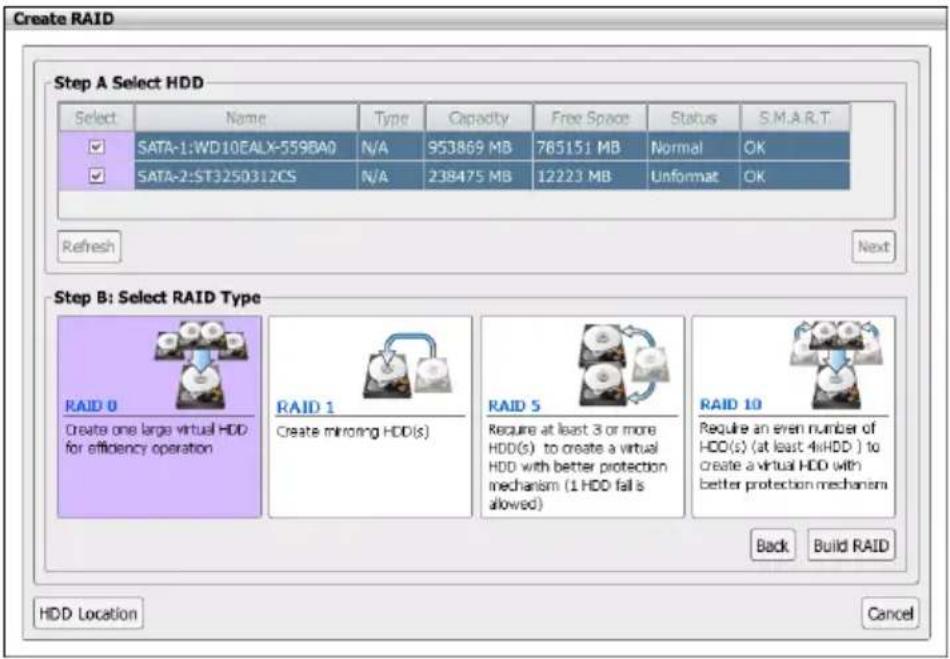Sort by the S.M.A.R.T column header
The image size is (950, 659).
[795, 118]
